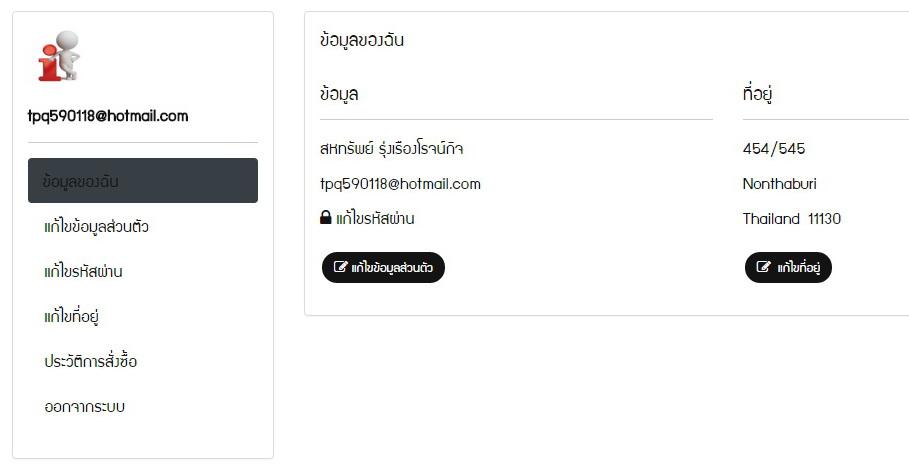View ประวัติการสั่งซื้อ order history
This screenshot has height=471, width=909.
tap(90, 361)
